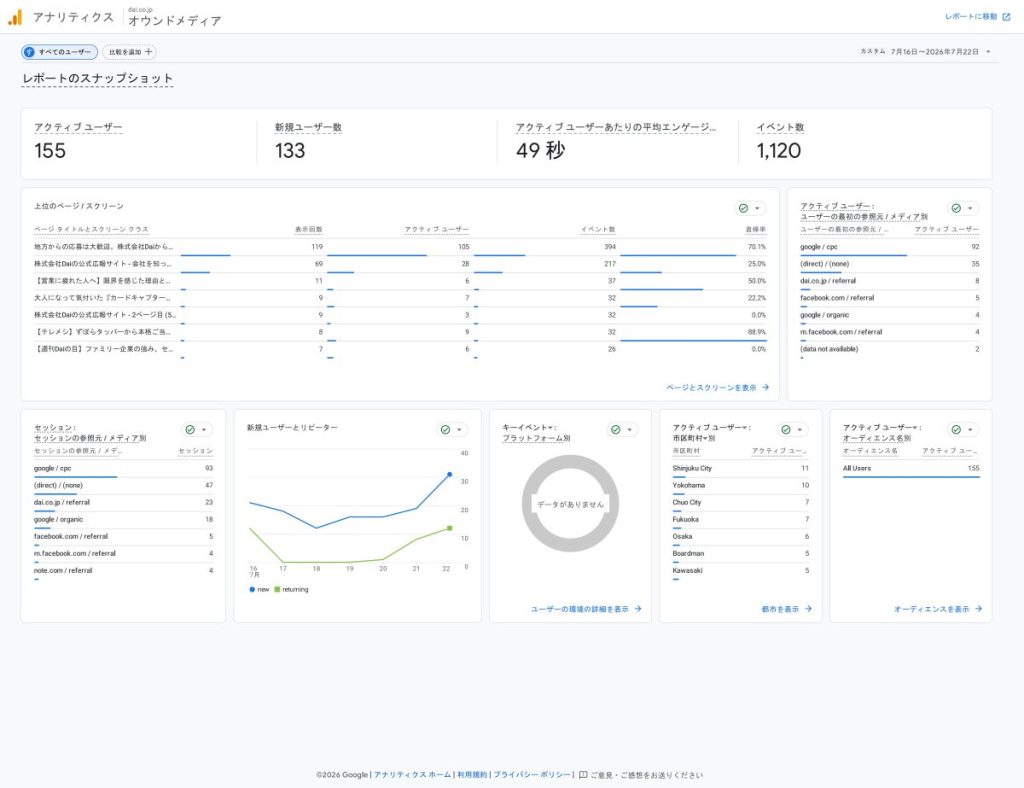Open the オーディエンスを表示 link

(x=938, y=609)
